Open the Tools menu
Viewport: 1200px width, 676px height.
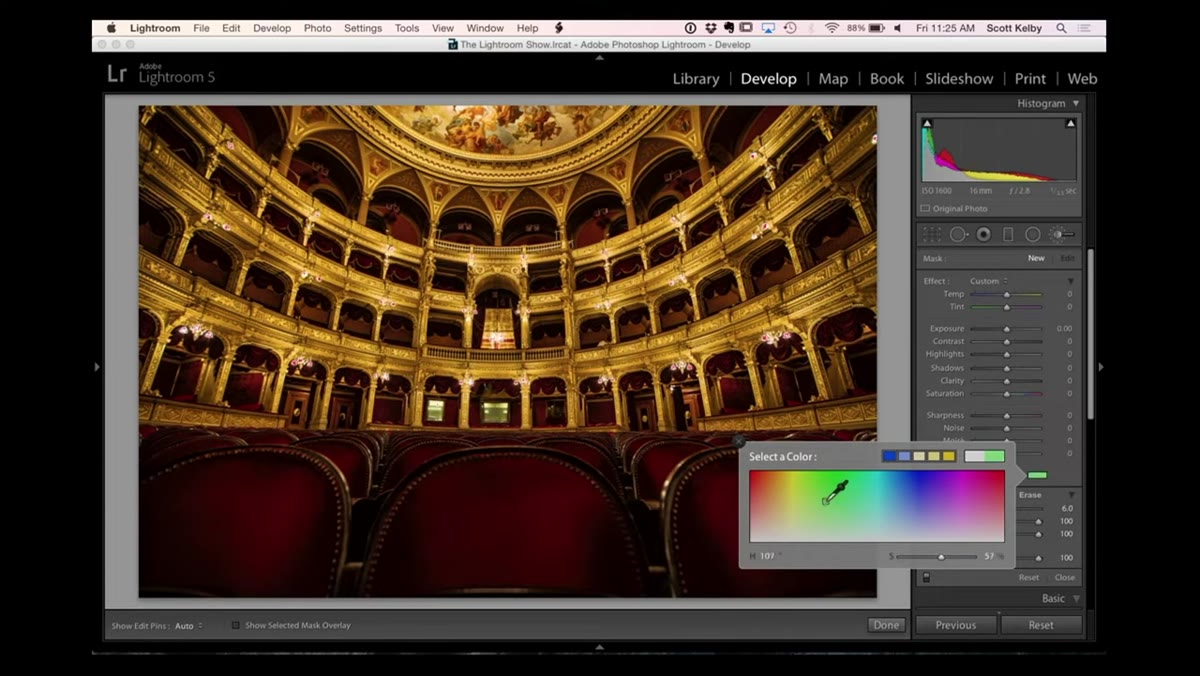click(x=407, y=28)
